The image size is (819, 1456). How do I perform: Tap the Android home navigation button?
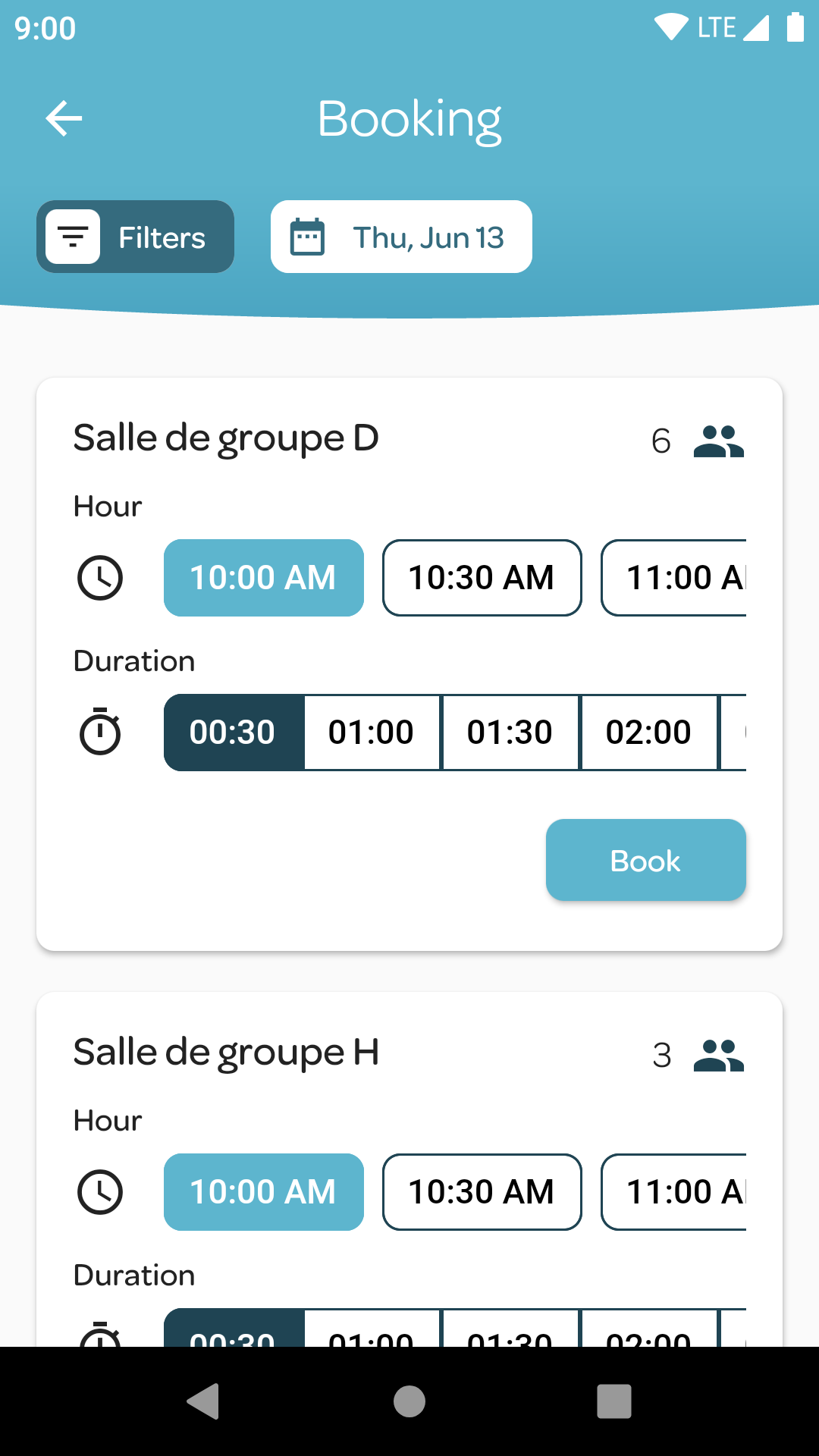409,1401
